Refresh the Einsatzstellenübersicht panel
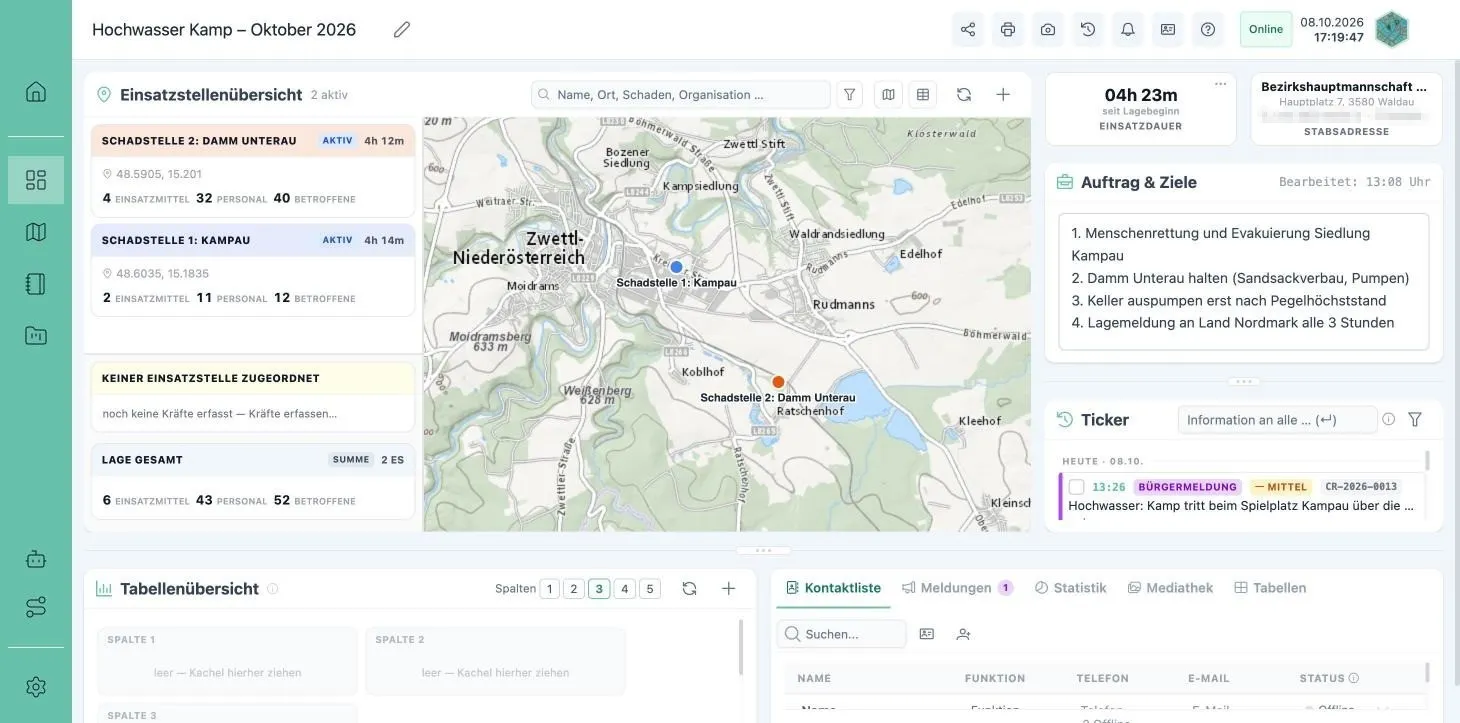The height and width of the screenshot is (723, 1460). coord(964,95)
